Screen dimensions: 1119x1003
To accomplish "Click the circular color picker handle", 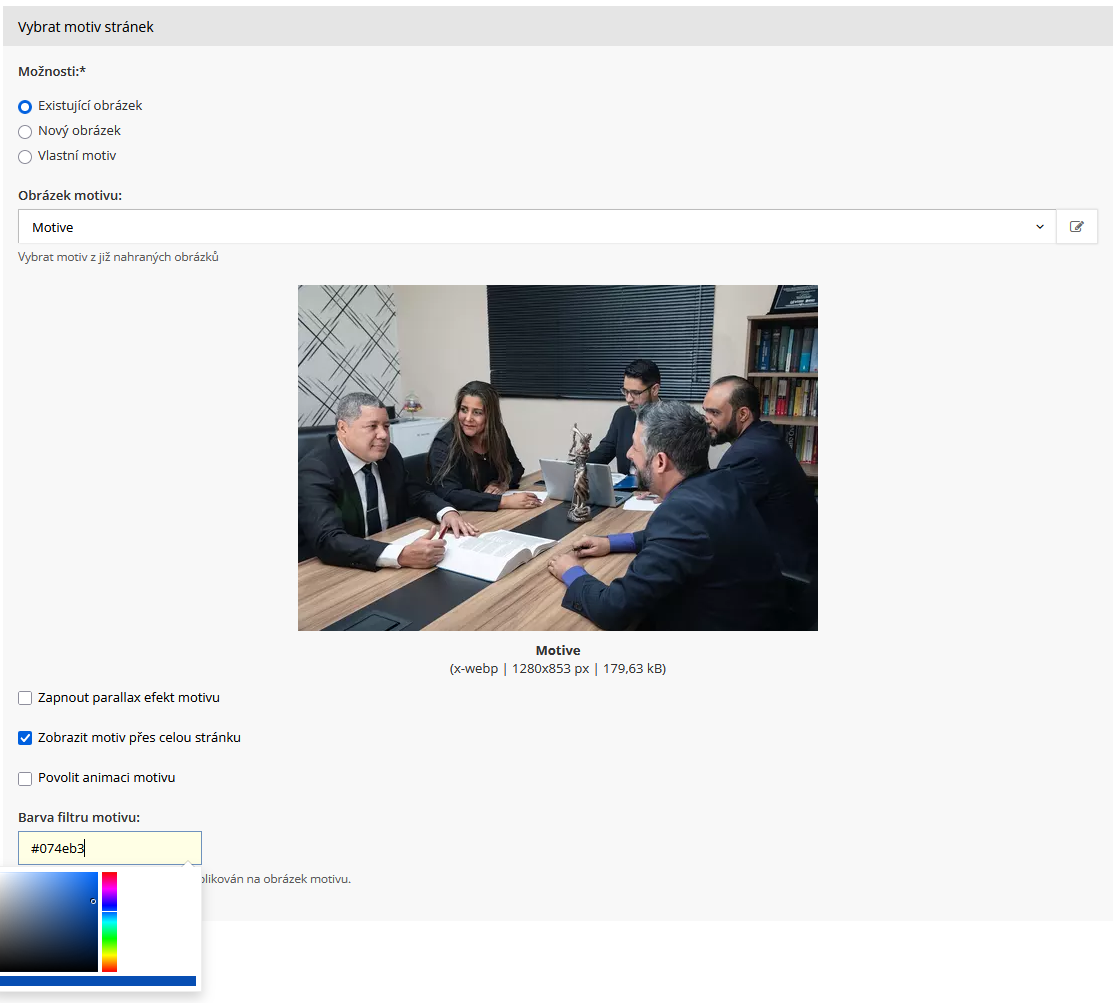I will 93,901.
